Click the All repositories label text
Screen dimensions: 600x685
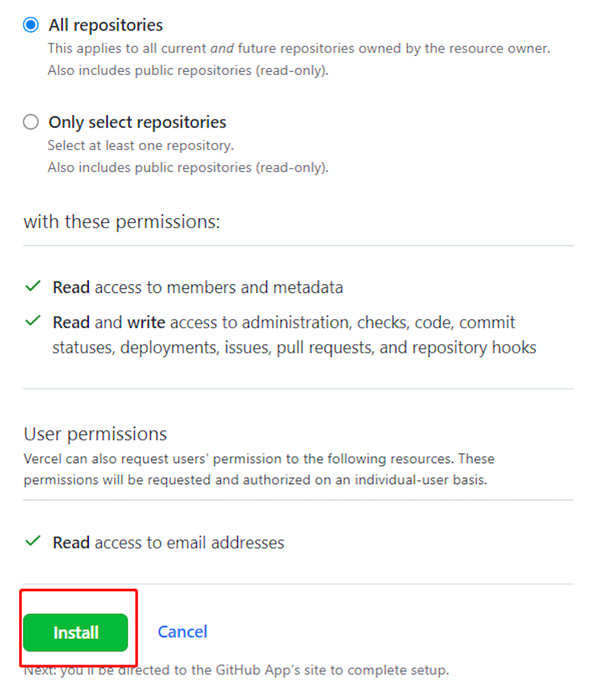(106, 25)
